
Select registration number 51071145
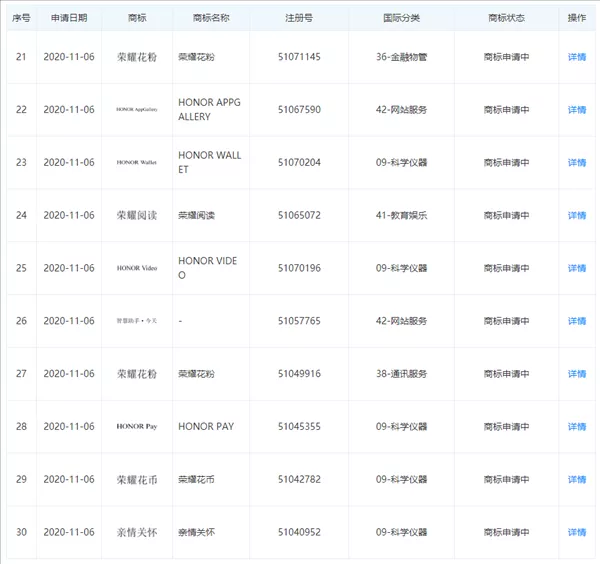click(299, 57)
